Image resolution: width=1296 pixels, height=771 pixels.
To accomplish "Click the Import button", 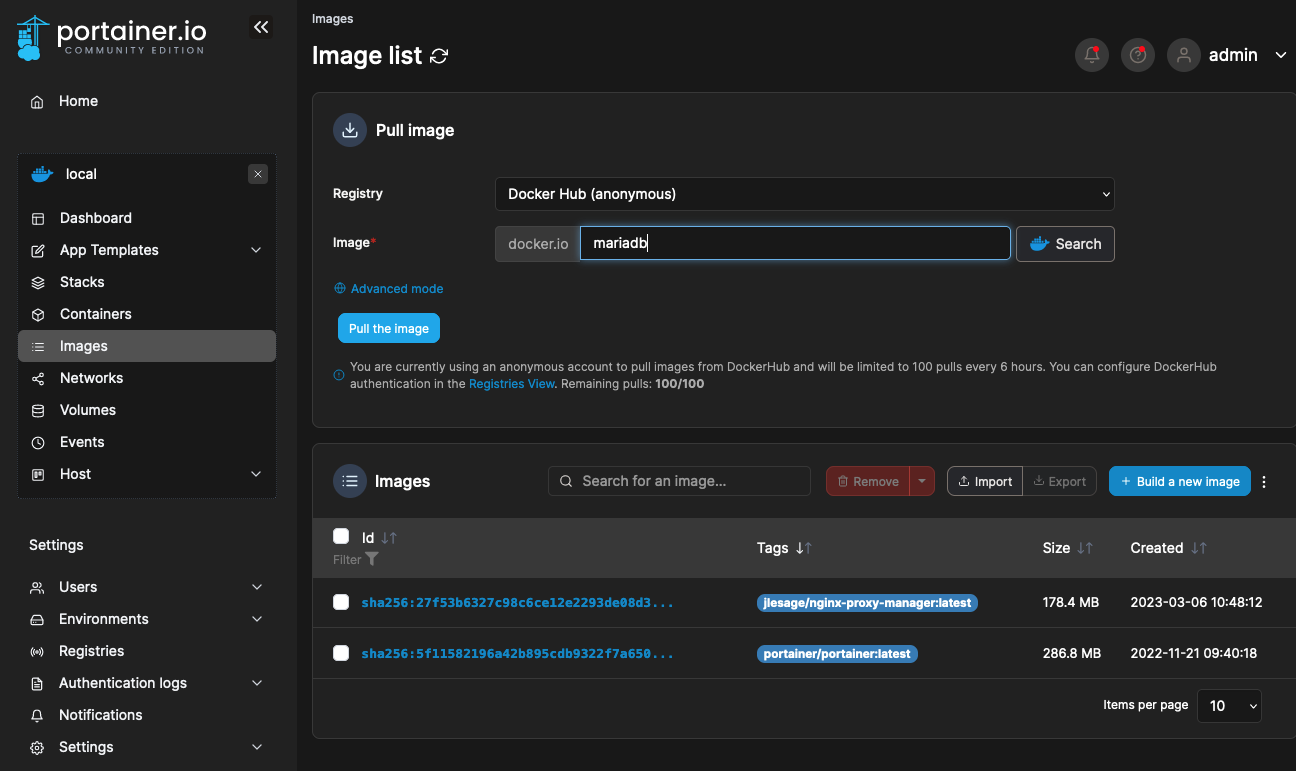I will click(x=985, y=481).
